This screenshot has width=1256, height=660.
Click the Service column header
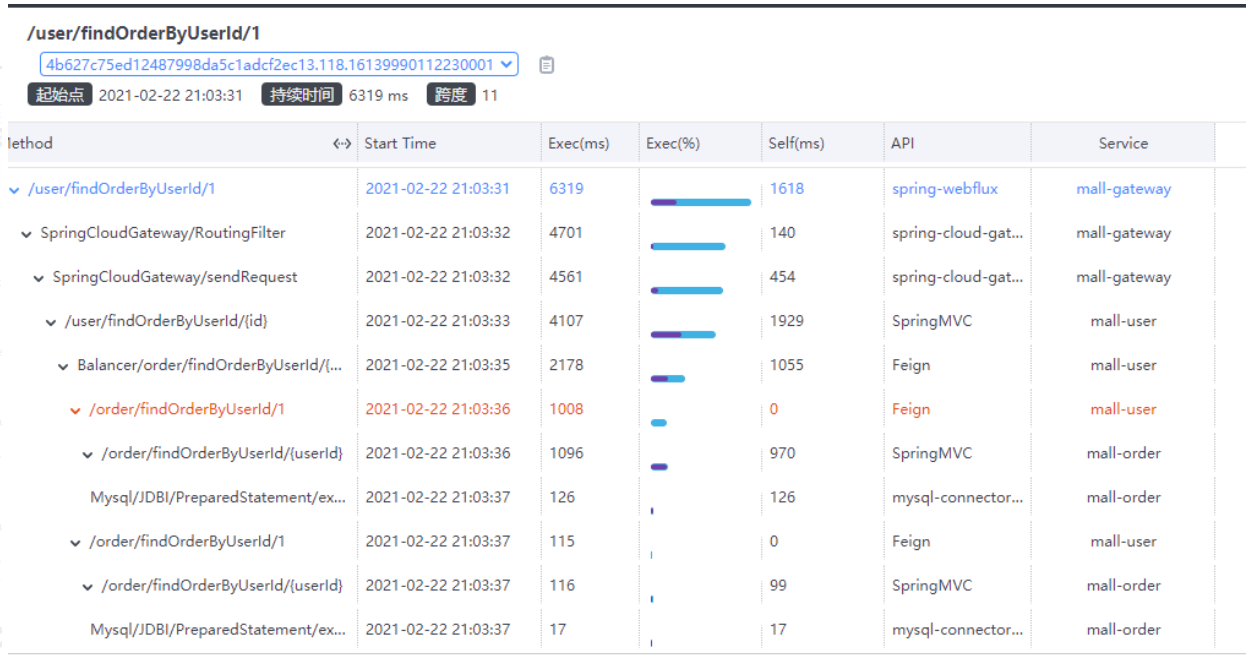point(1123,143)
